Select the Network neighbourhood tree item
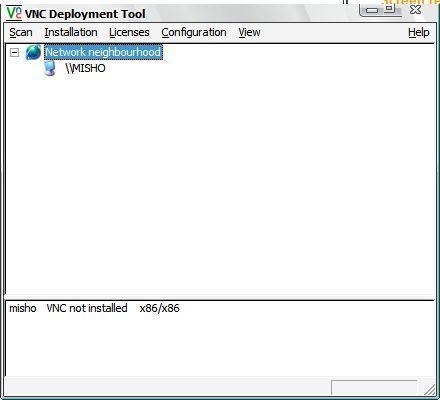440x400 pixels. click(103, 52)
